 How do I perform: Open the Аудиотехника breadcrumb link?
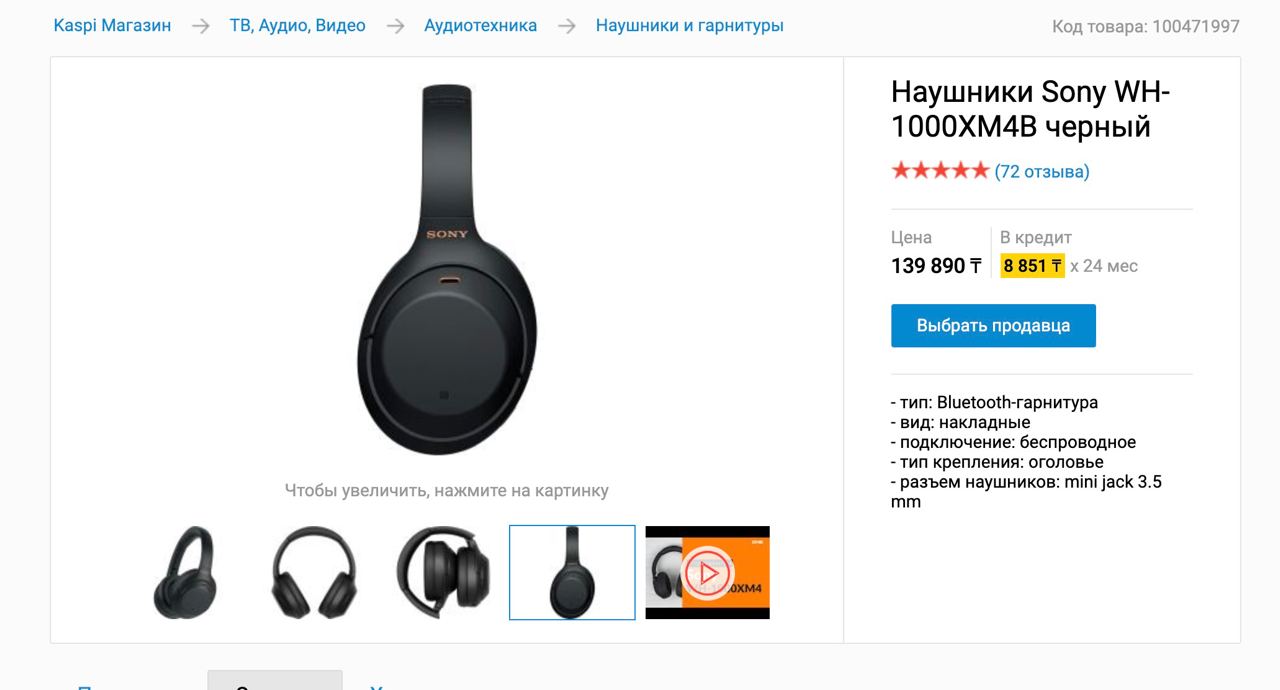pos(480,26)
